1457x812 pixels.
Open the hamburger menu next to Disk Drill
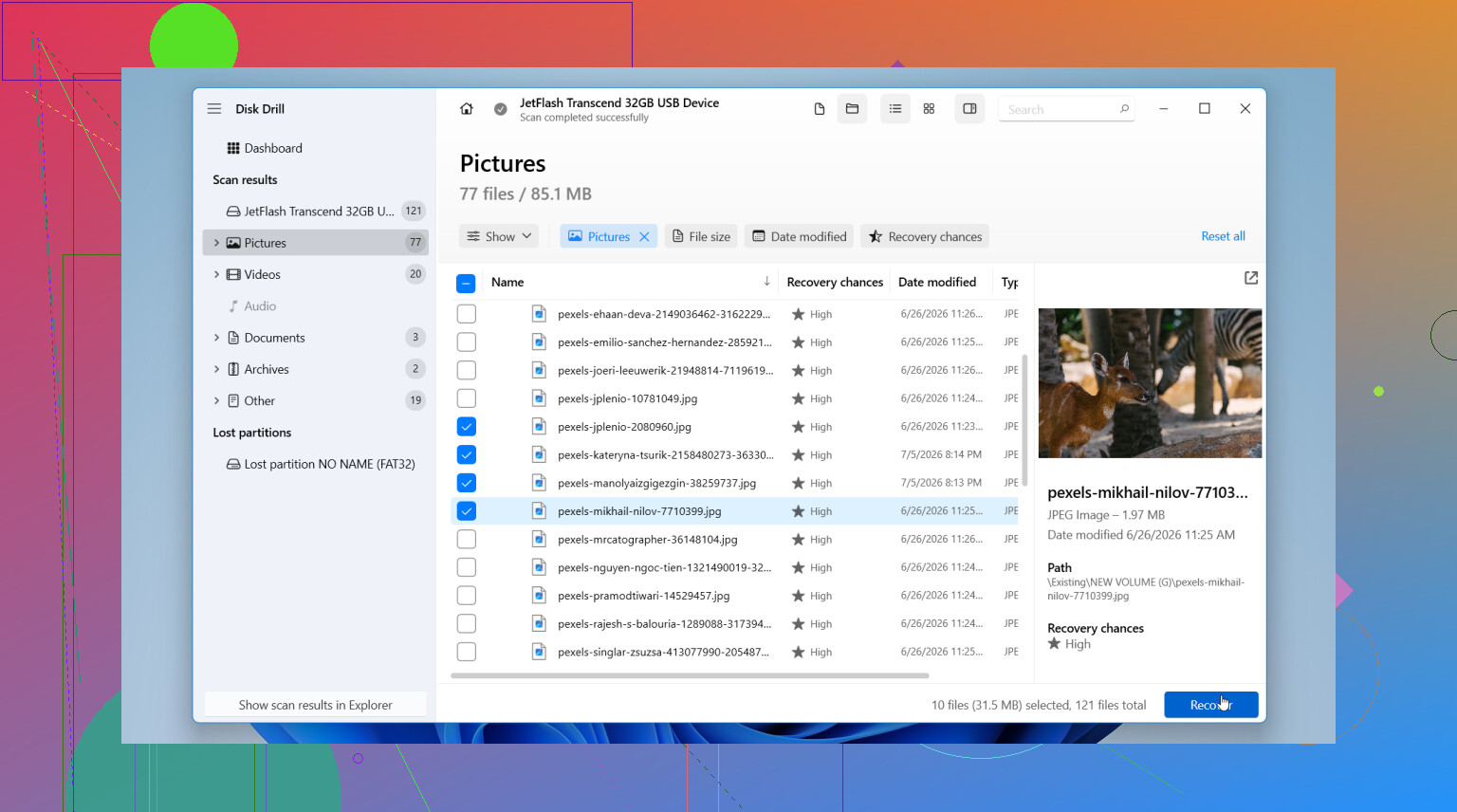214,109
